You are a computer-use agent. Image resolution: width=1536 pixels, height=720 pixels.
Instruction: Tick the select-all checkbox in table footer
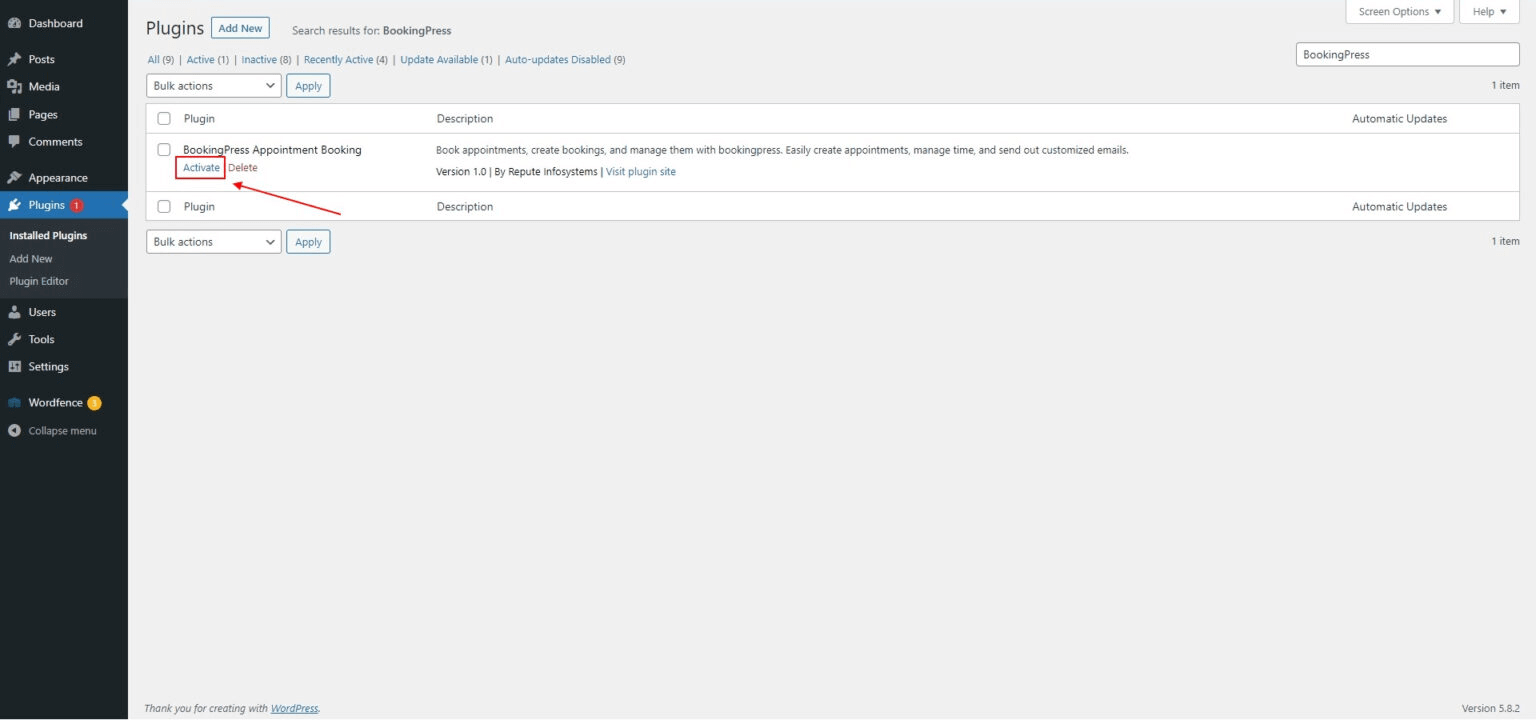164,207
